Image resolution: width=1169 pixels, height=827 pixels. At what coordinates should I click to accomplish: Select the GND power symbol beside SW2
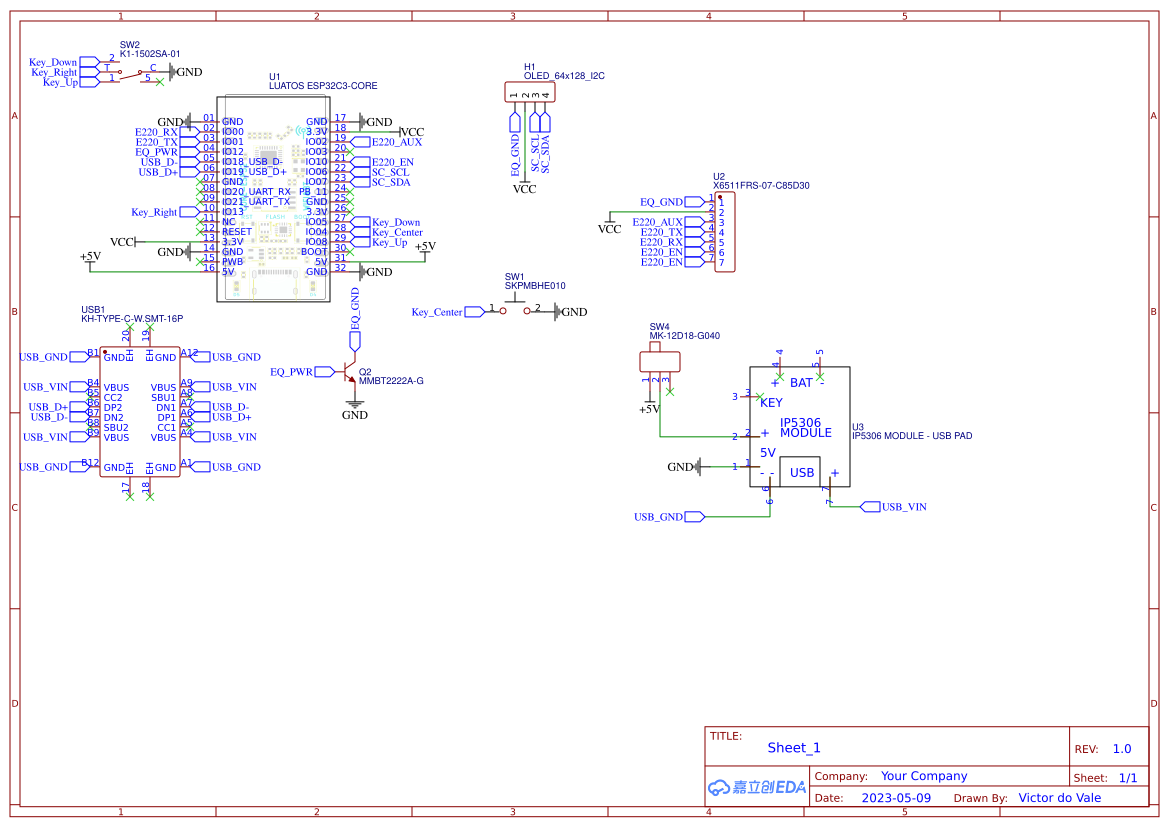point(186,72)
